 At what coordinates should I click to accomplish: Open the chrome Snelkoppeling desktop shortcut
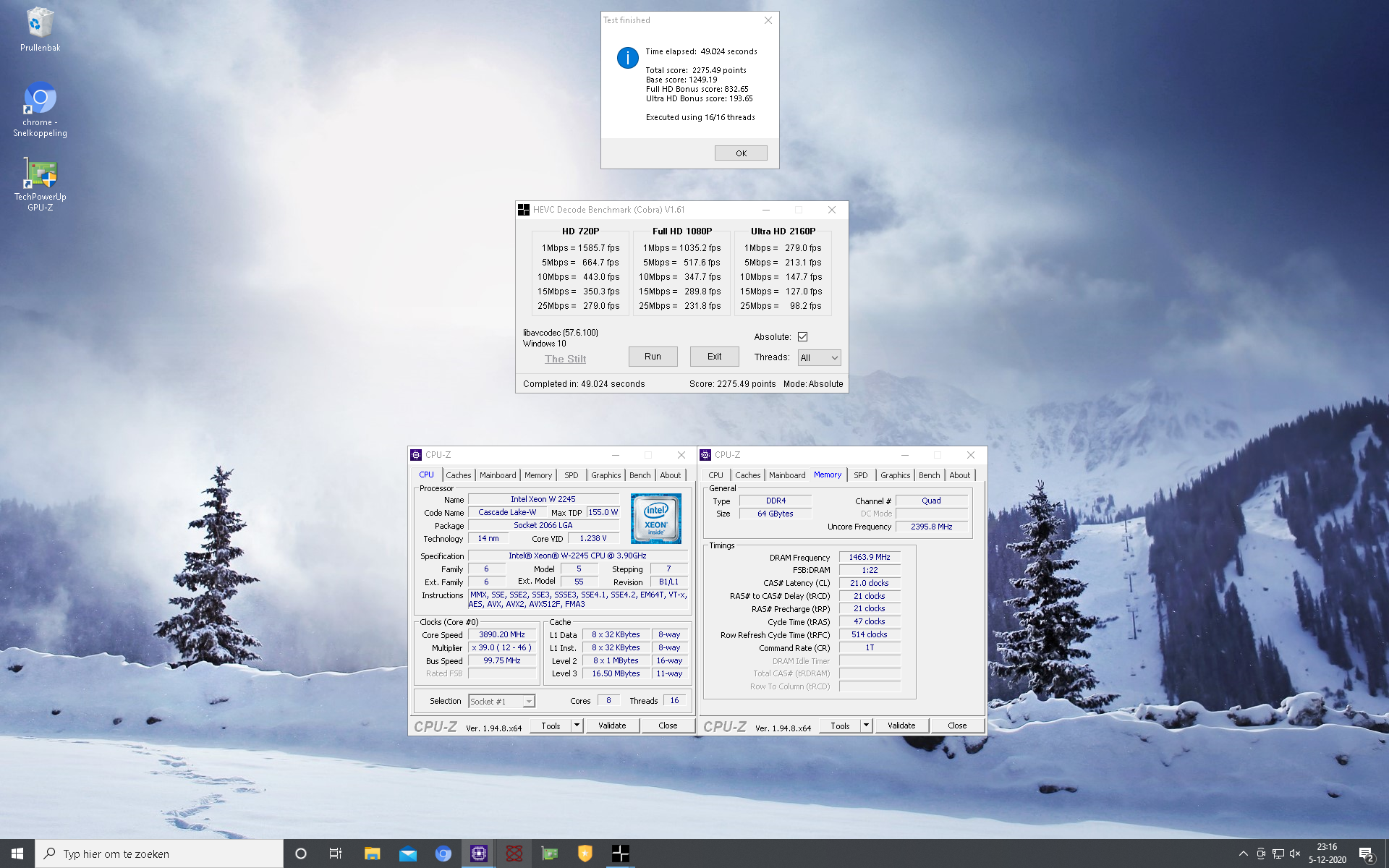(x=40, y=110)
